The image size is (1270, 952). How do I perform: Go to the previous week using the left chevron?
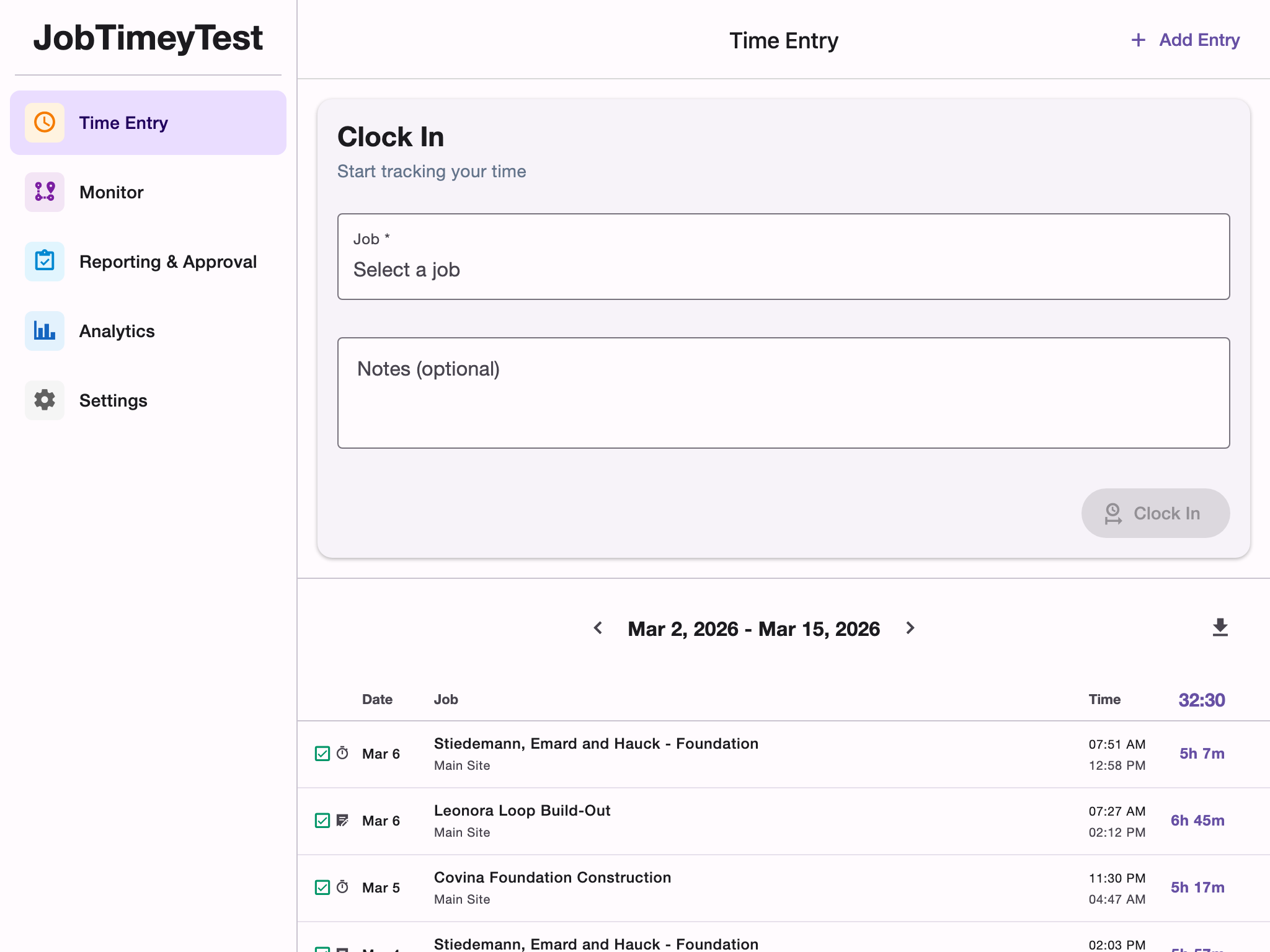tap(598, 628)
